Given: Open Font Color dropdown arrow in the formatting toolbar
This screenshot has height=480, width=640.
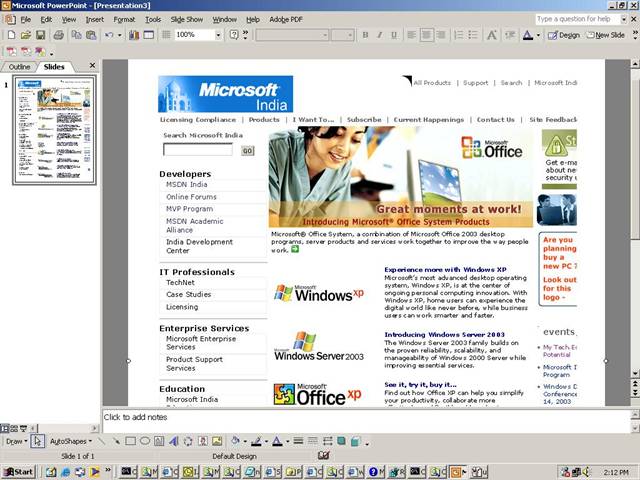Looking at the screenshot, I should 538,35.
